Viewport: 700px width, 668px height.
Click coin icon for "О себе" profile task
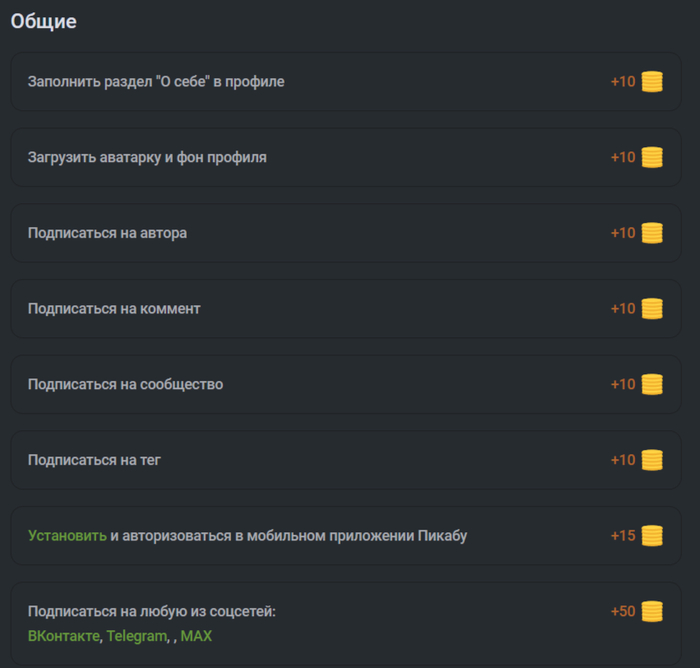[652, 82]
